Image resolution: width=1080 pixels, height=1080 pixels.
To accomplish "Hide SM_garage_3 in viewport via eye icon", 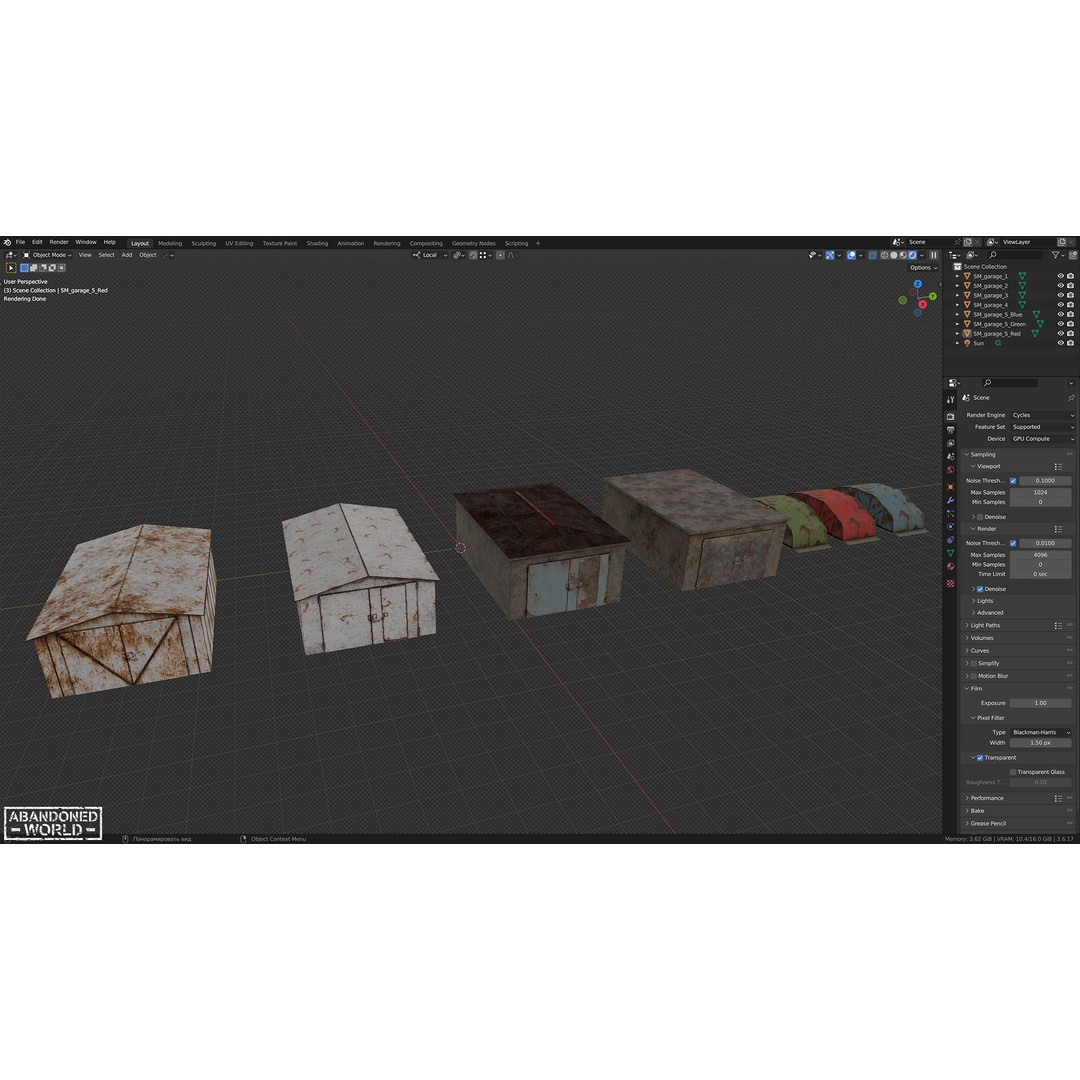I will click(1061, 295).
